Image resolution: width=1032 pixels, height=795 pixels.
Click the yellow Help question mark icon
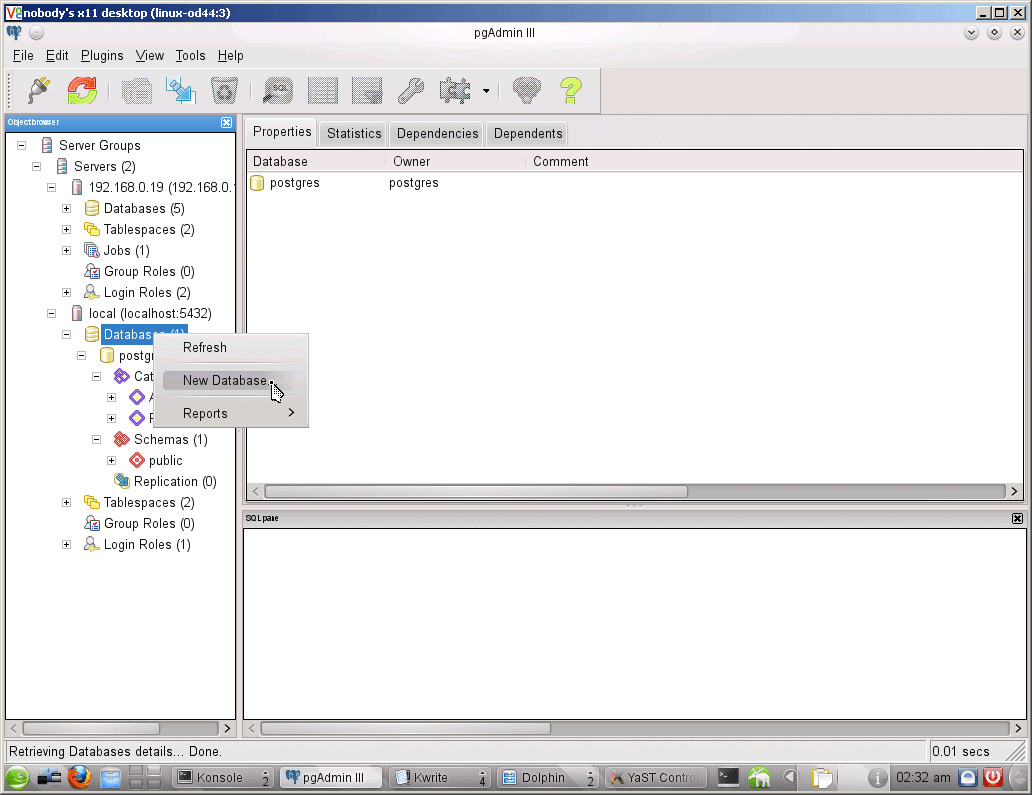(571, 90)
